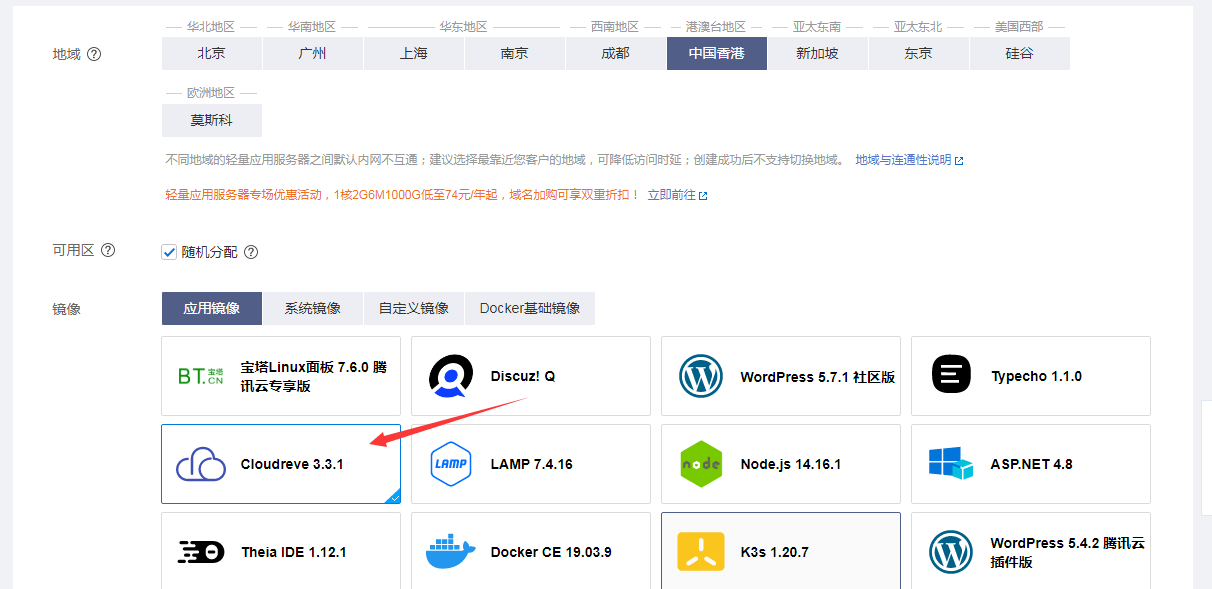Choose the Theia IDE 1.12.1 image card
Viewport: 1212px width, 589px height.
[x=281, y=550]
